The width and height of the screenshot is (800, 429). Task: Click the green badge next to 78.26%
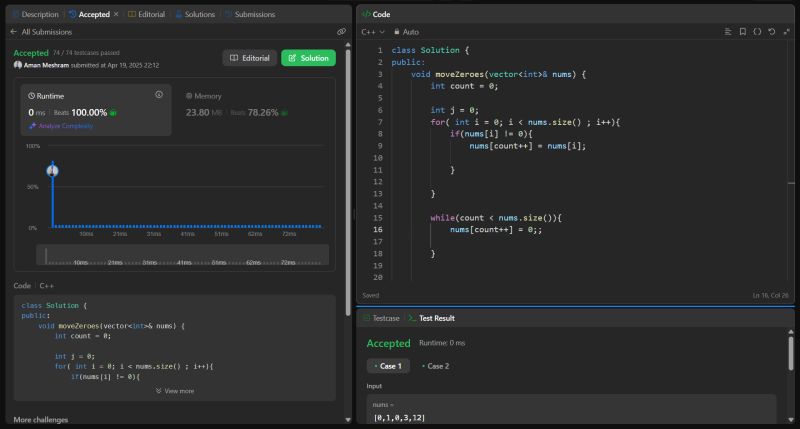(x=284, y=113)
